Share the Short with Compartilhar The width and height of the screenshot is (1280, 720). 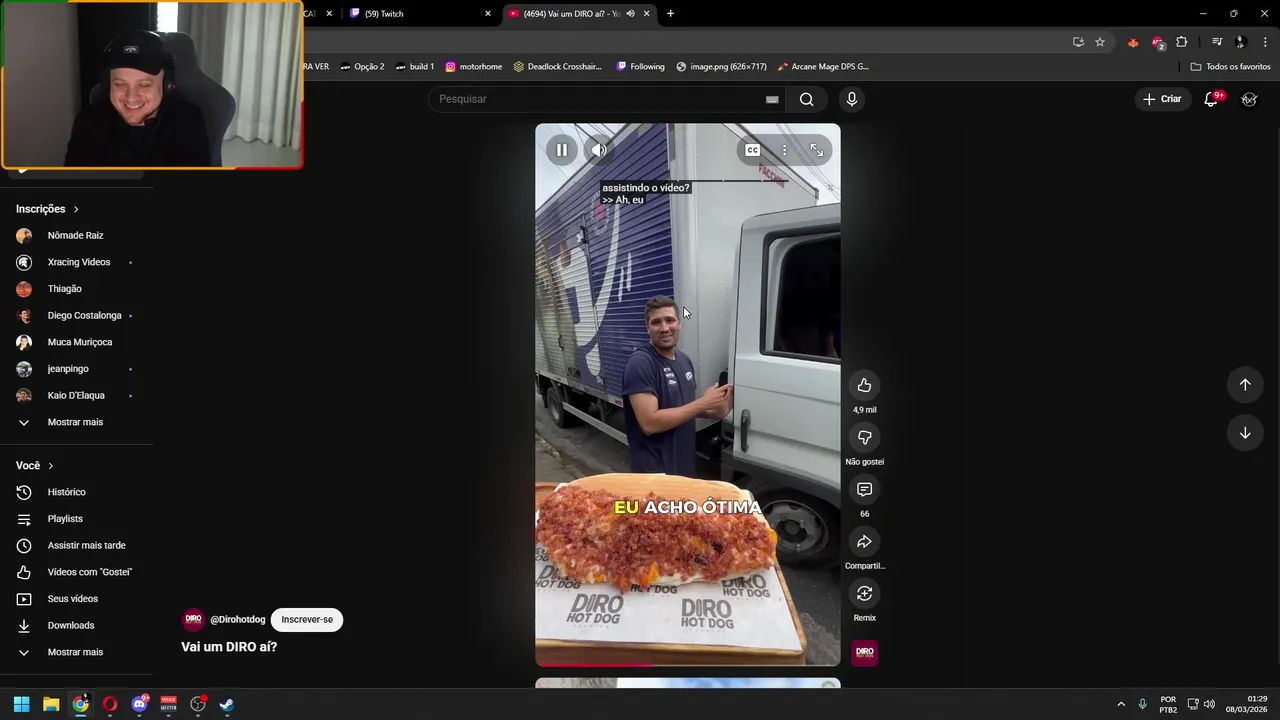[x=864, y=542]
